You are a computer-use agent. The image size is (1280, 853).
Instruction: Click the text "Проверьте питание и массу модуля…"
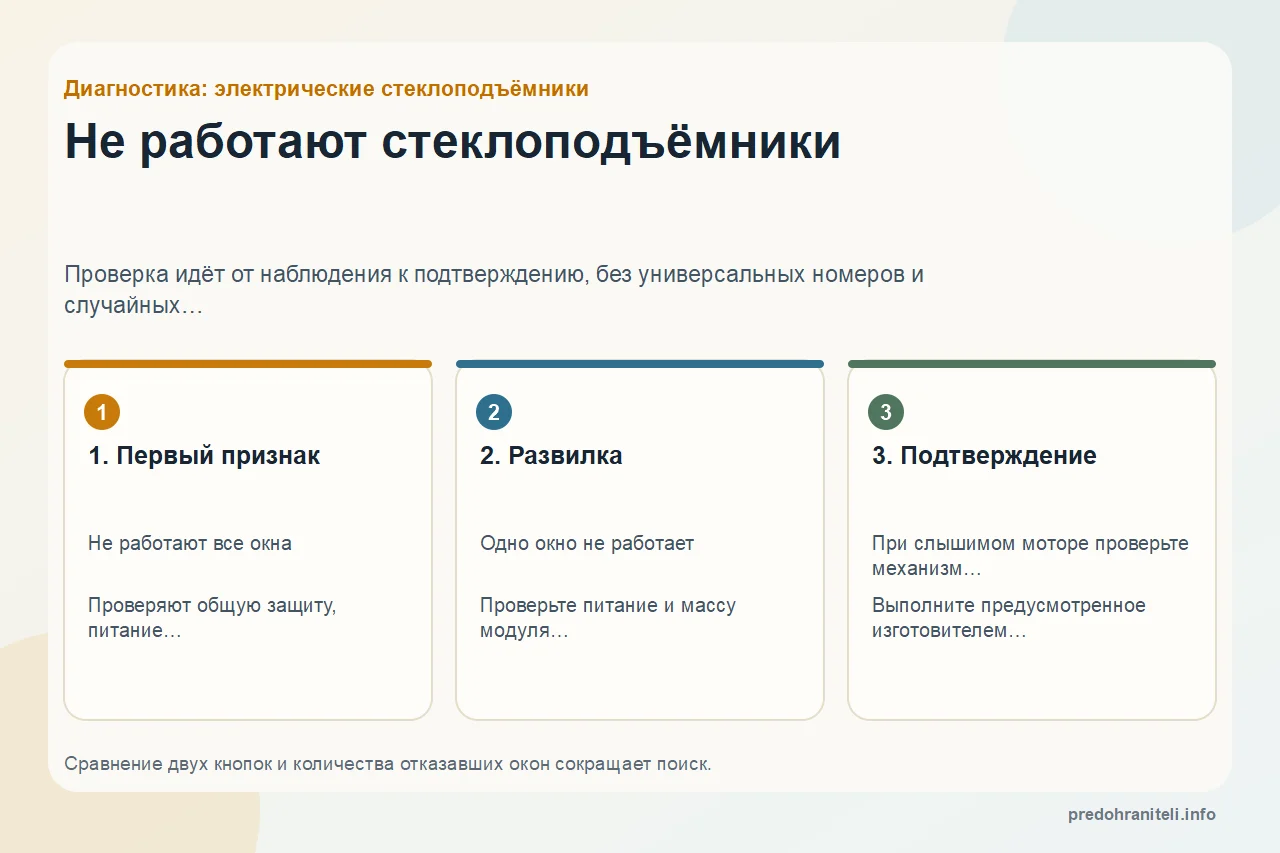tap(608, 619)
